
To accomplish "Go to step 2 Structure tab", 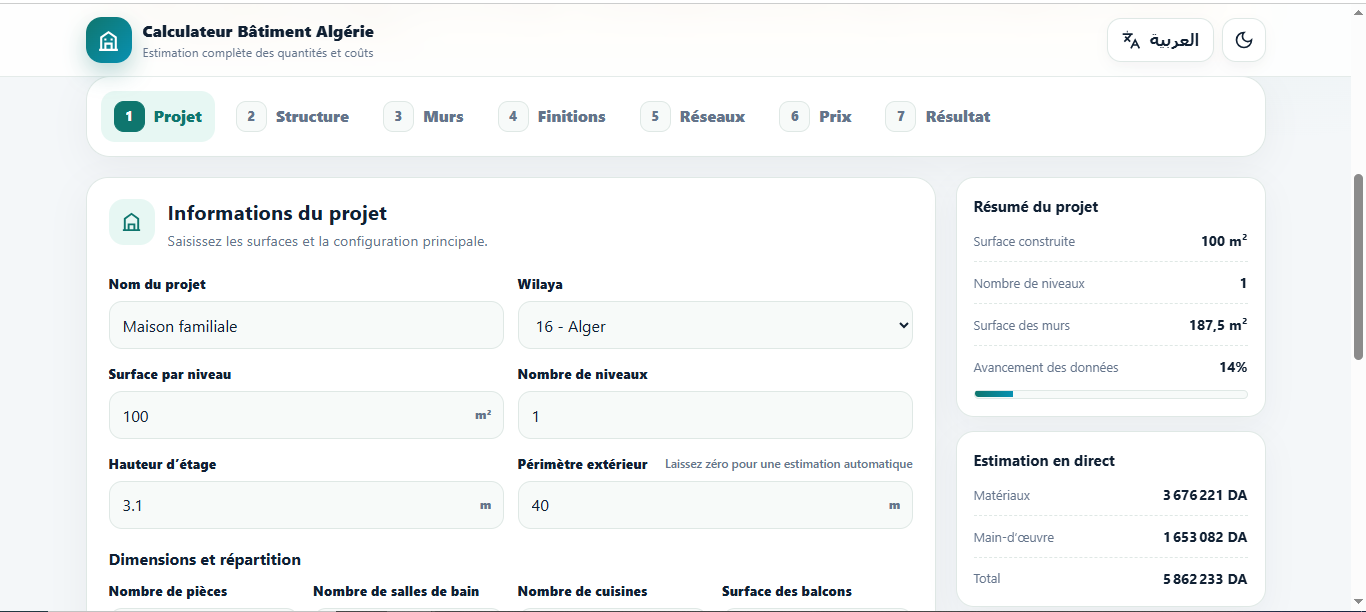I will [293, 116].
